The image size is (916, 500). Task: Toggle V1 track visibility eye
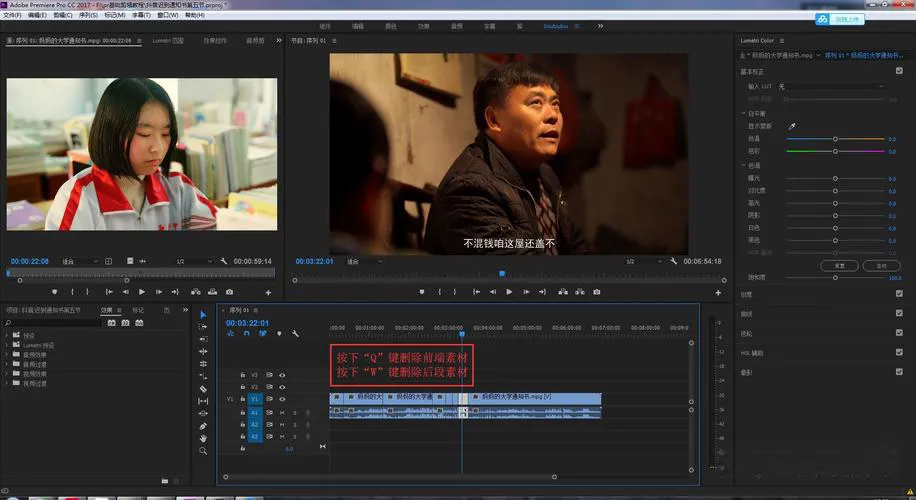click(x=282, y=399)
